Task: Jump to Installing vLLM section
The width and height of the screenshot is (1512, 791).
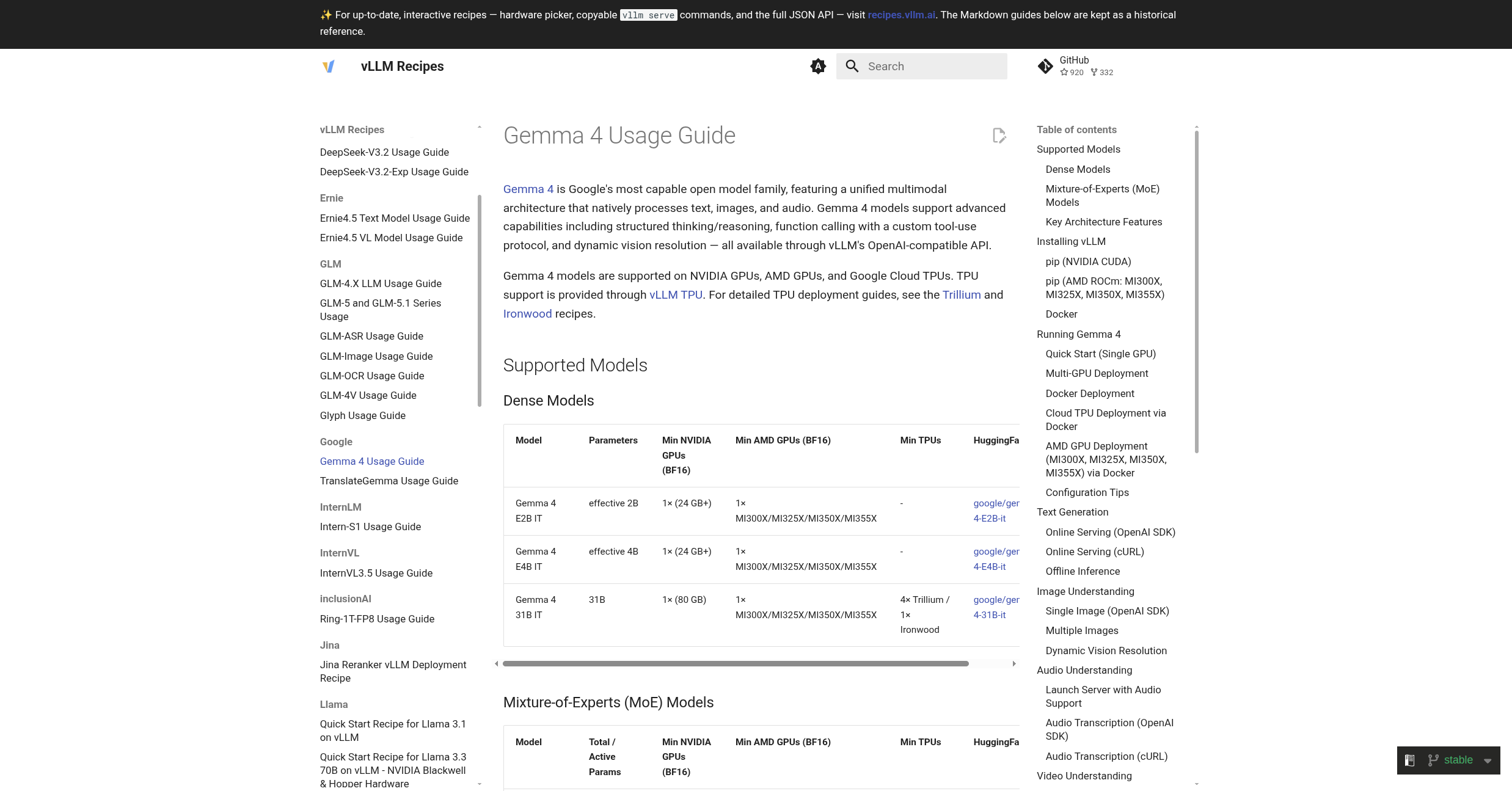Action: point(1071,241)
